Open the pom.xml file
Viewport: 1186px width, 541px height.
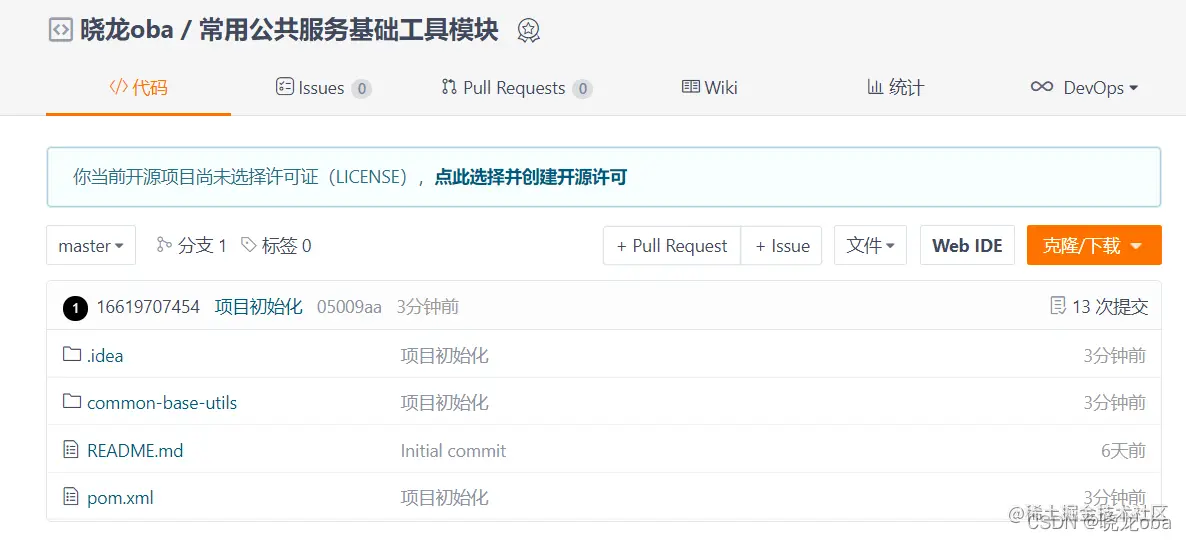[120, 498]
